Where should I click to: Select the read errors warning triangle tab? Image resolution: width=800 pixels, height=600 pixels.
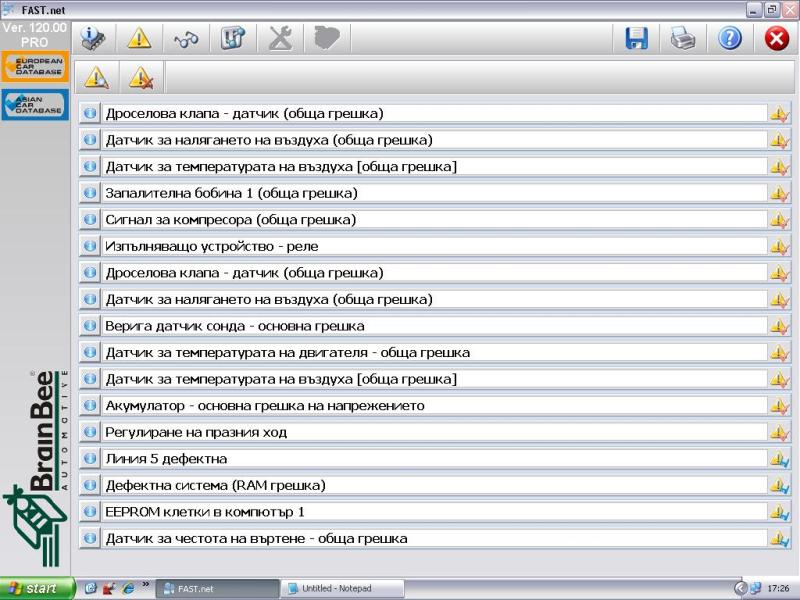tap(97, 77)
